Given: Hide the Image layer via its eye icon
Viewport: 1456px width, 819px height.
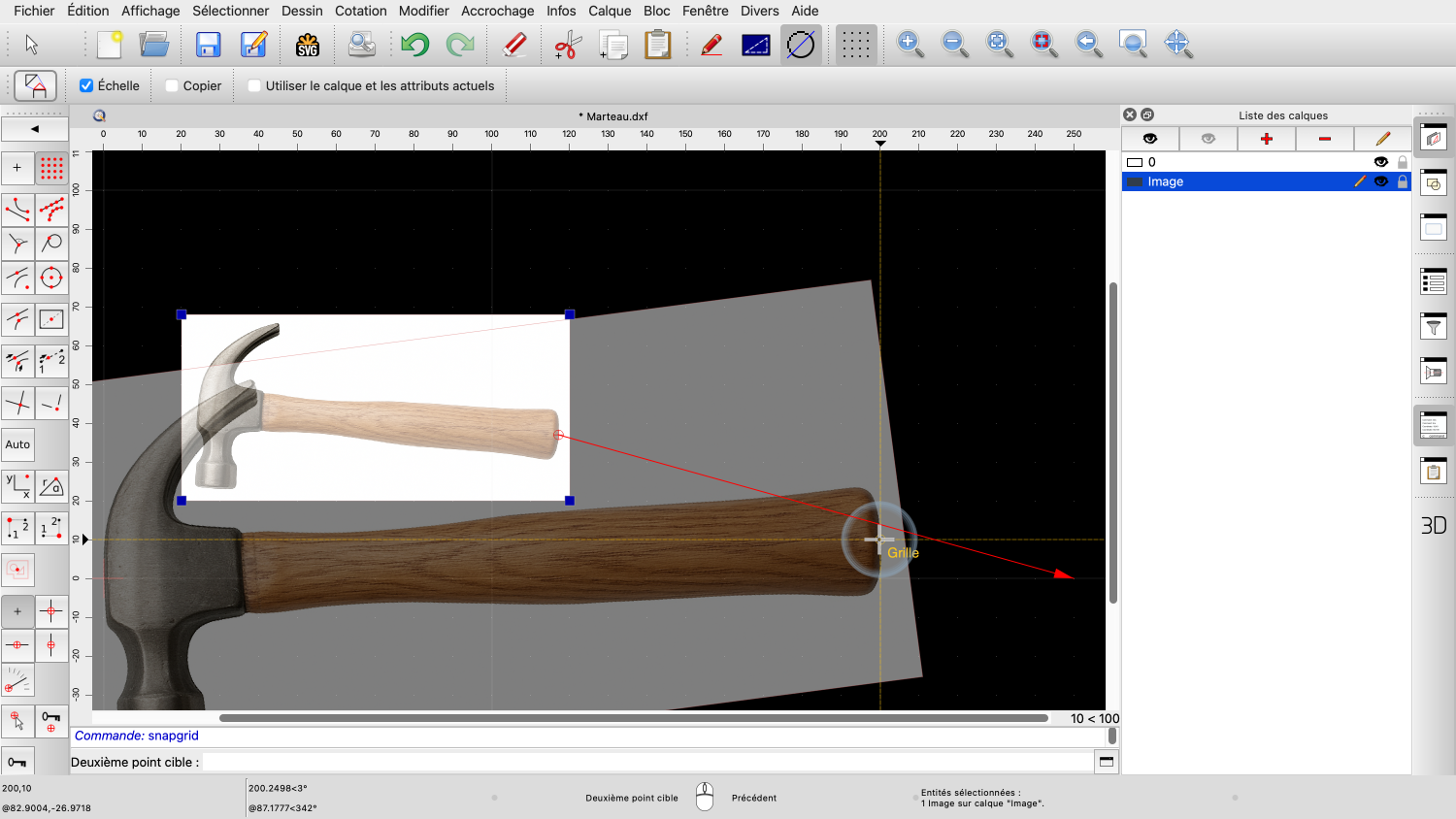Looking at the screenshot, I should pos(1380,181).
